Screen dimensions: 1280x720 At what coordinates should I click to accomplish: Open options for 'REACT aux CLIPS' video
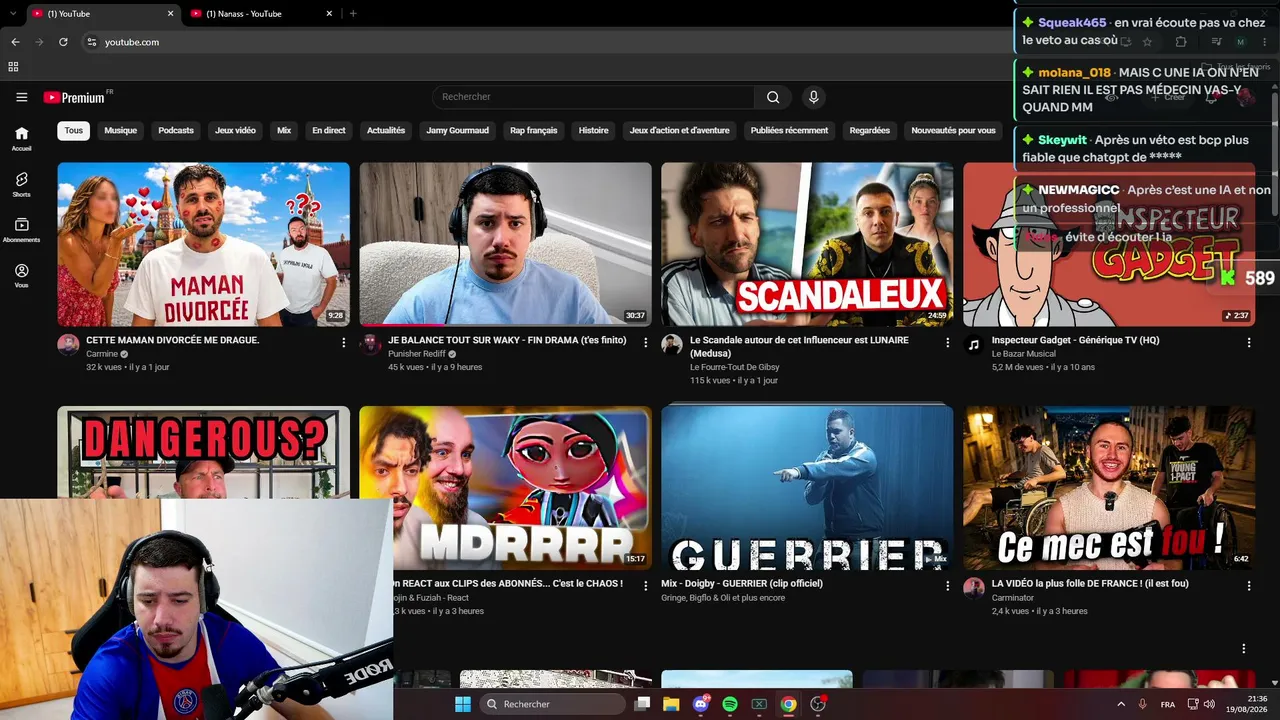[646, 586]
